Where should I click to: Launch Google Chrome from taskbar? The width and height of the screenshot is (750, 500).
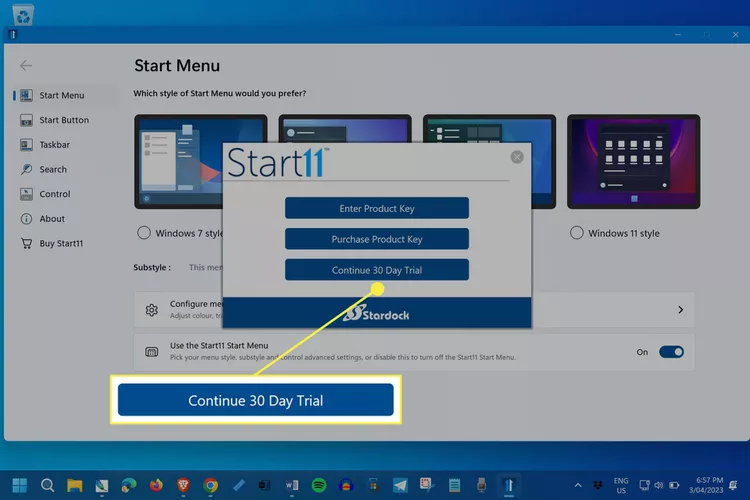click(210, 486)
